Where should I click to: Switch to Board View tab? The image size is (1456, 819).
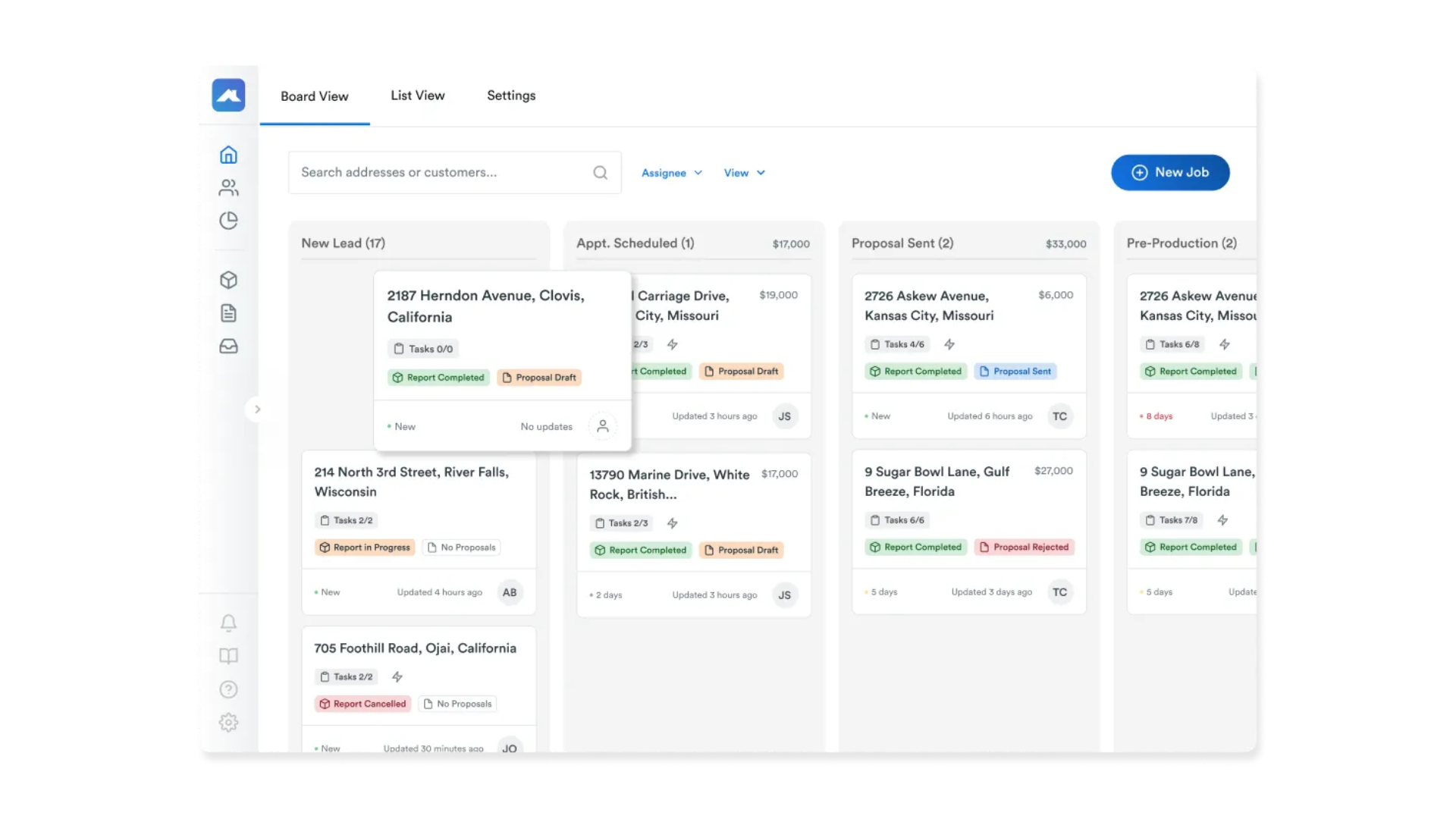click(x=315, y=96)
